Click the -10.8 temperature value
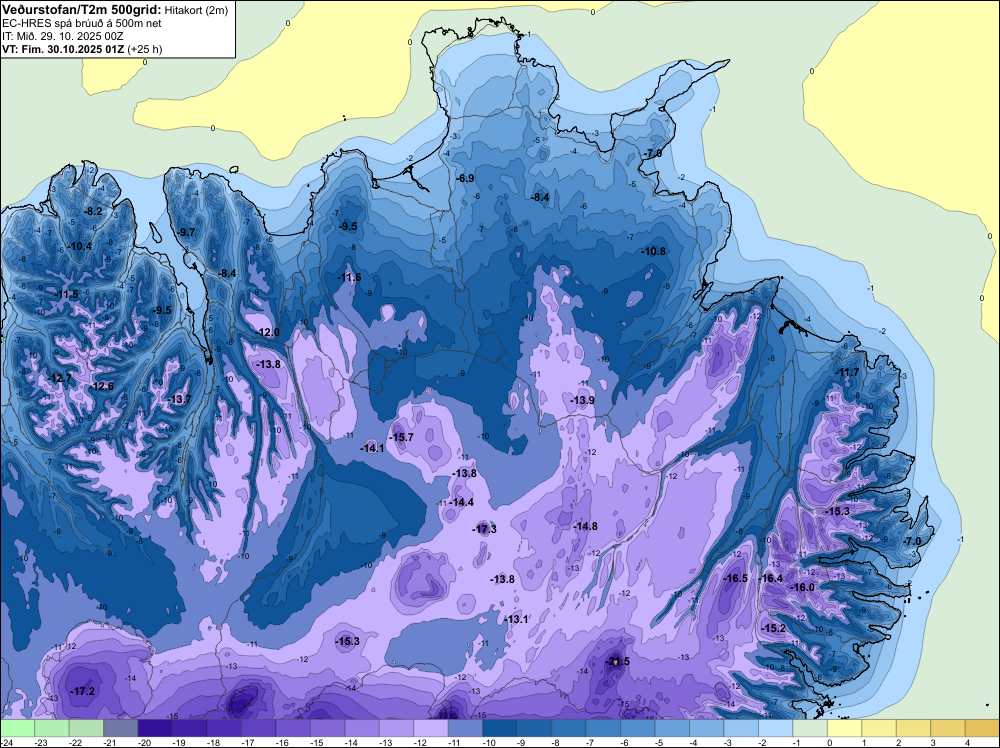1000x748 pixels. click(x=654, y=251)
